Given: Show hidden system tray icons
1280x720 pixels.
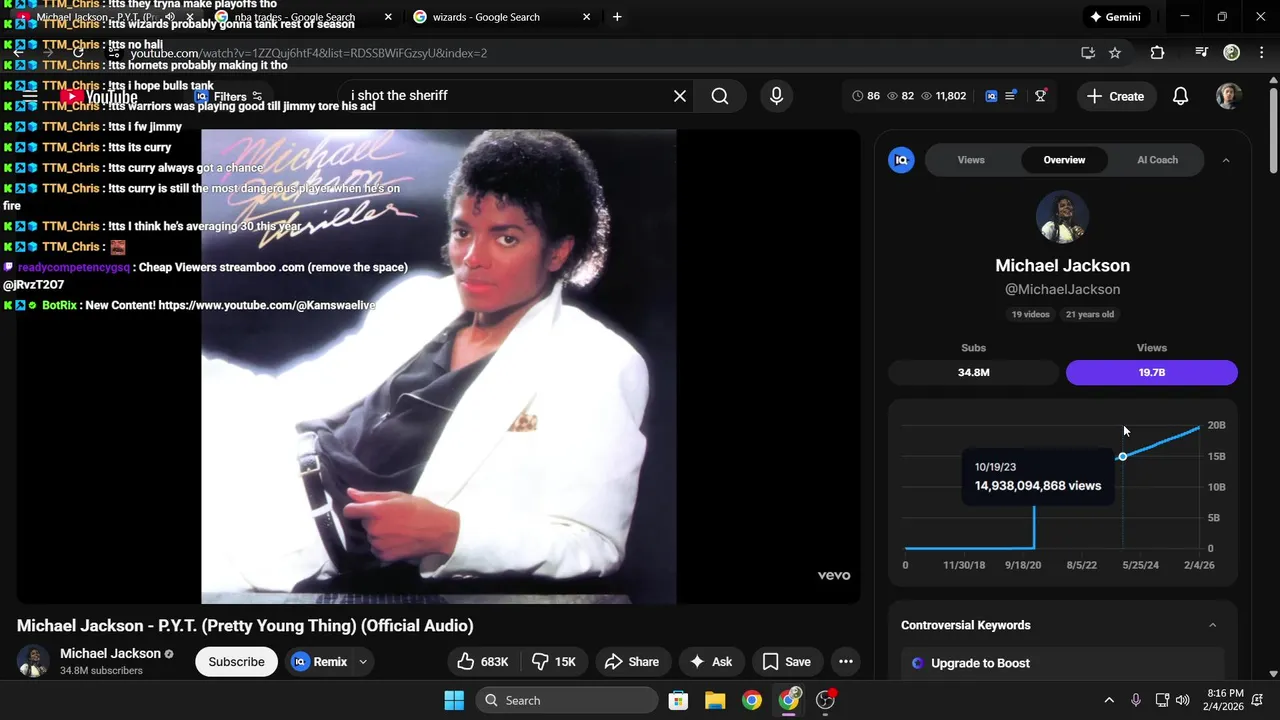Looking at the screenshot, I should pyautogui.click(x=1109, y=700).
